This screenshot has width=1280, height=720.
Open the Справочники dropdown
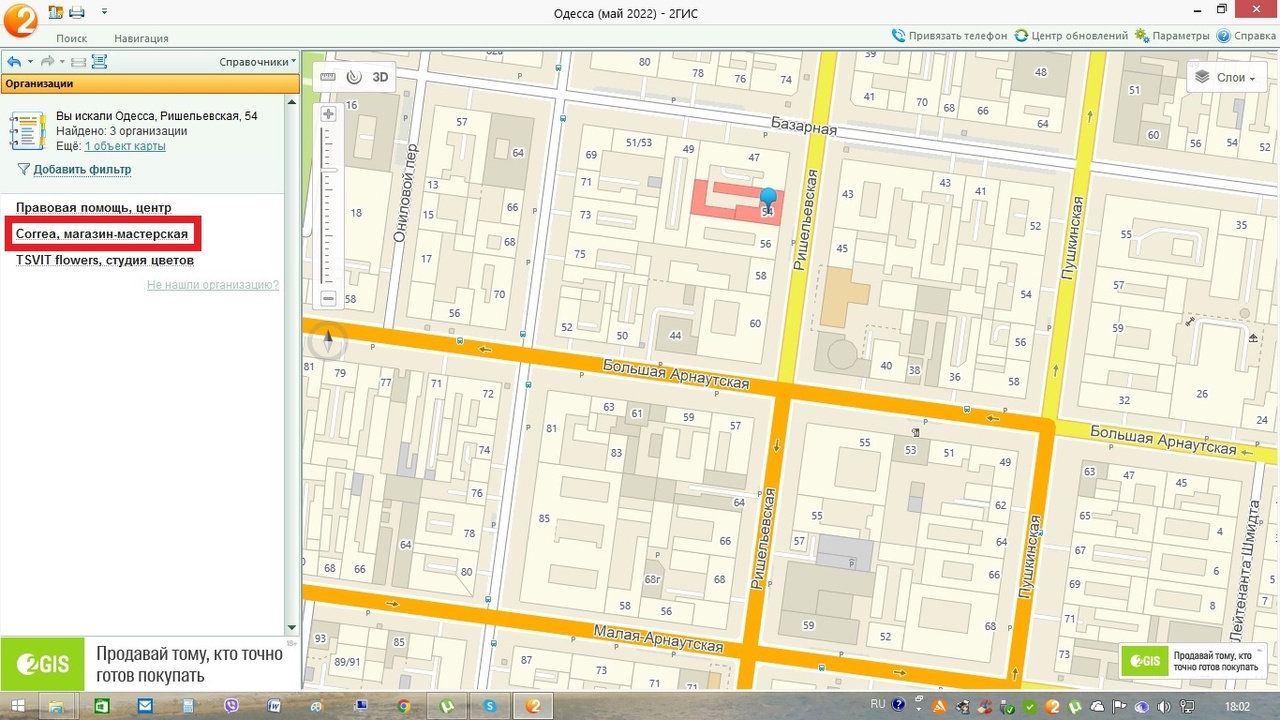pos(258,62)
